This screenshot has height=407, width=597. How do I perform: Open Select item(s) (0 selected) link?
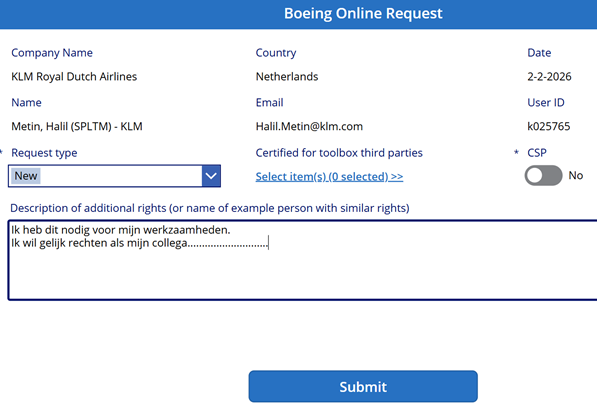pos(329,177)
